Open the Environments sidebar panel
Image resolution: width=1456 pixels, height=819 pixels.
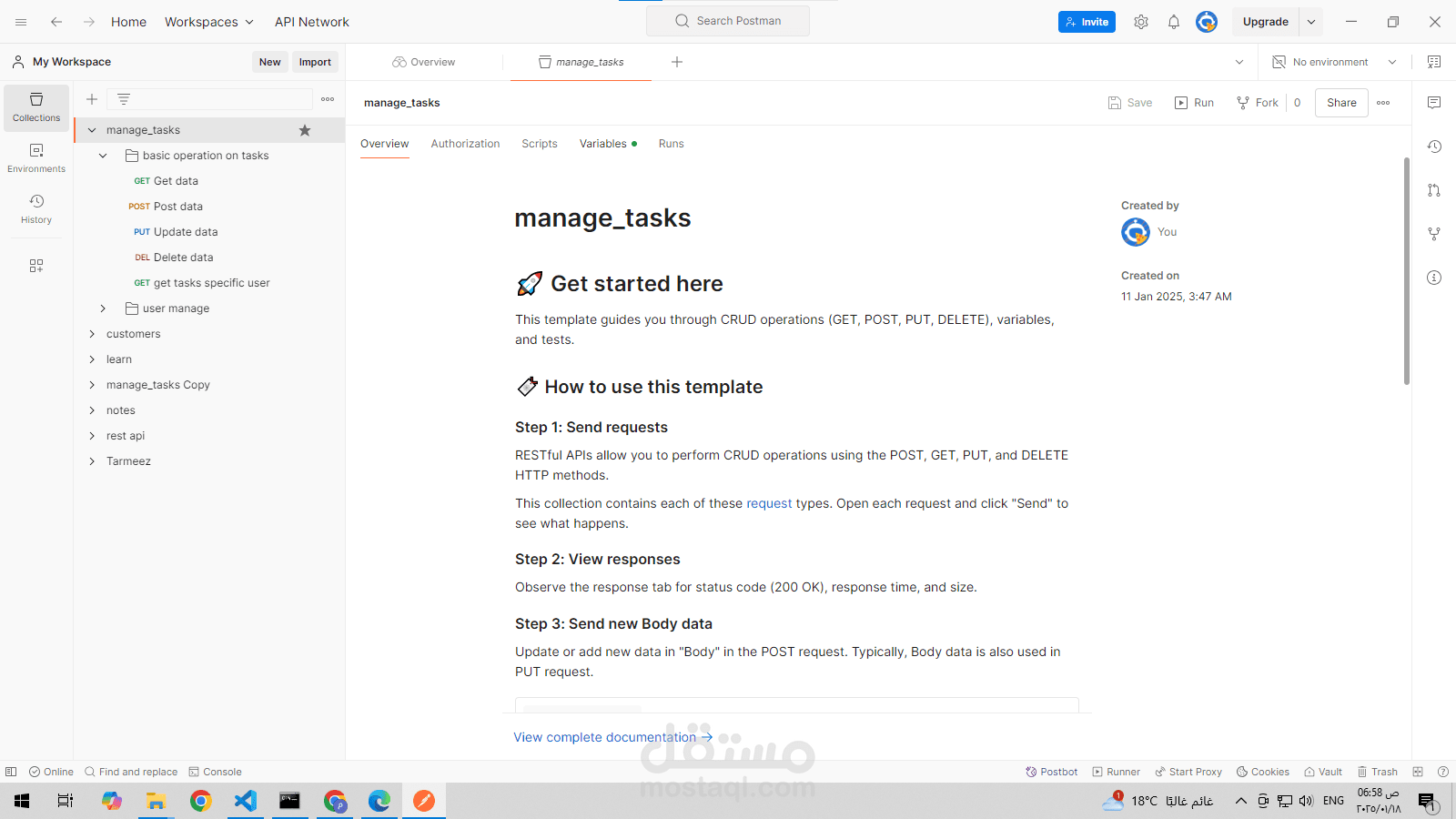(x=36, y=158)
